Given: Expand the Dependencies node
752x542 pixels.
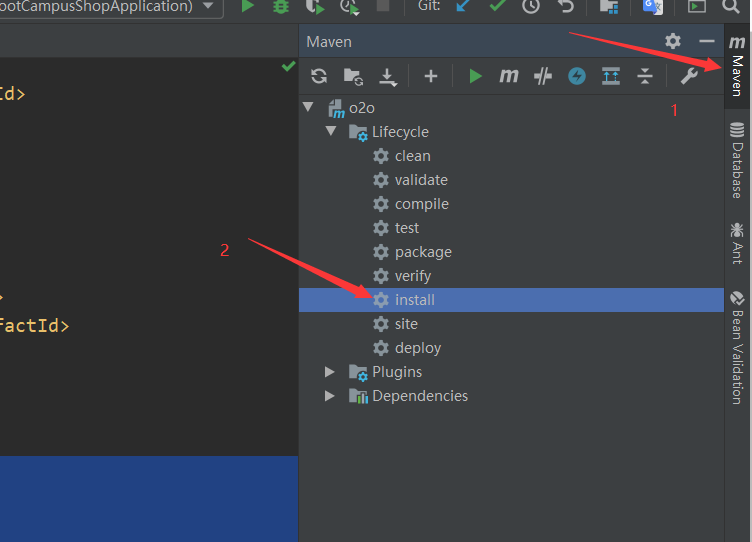Looking at the screenshot, I should coord(329,396).
